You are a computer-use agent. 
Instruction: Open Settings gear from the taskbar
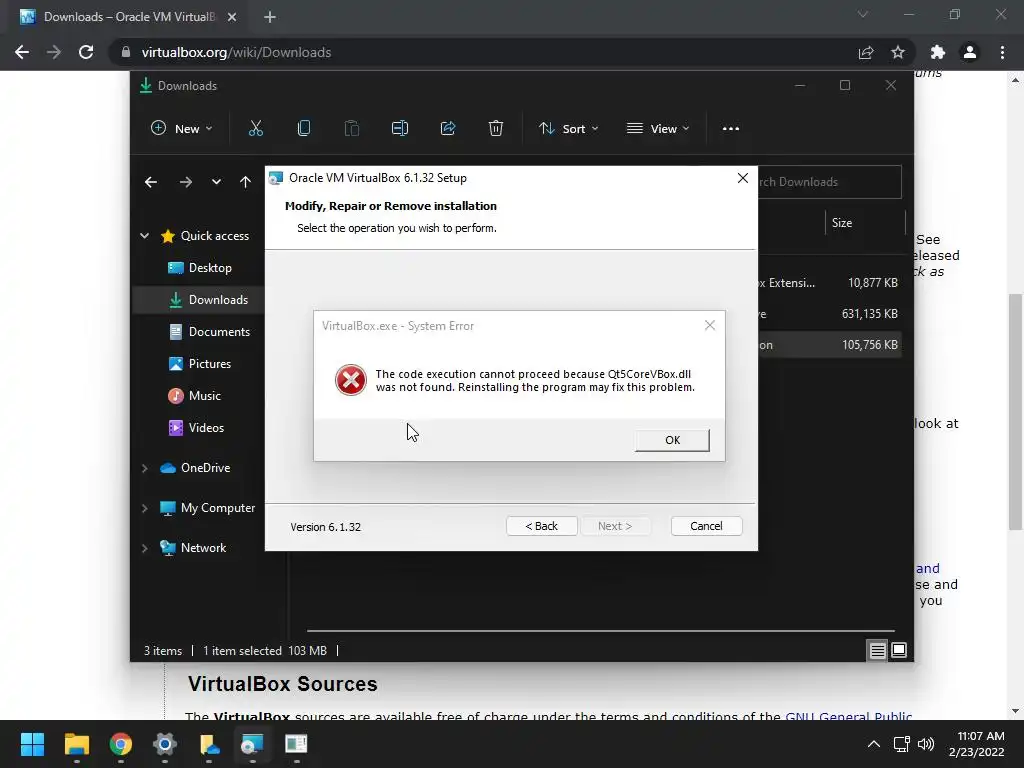(x=165, y=744)
